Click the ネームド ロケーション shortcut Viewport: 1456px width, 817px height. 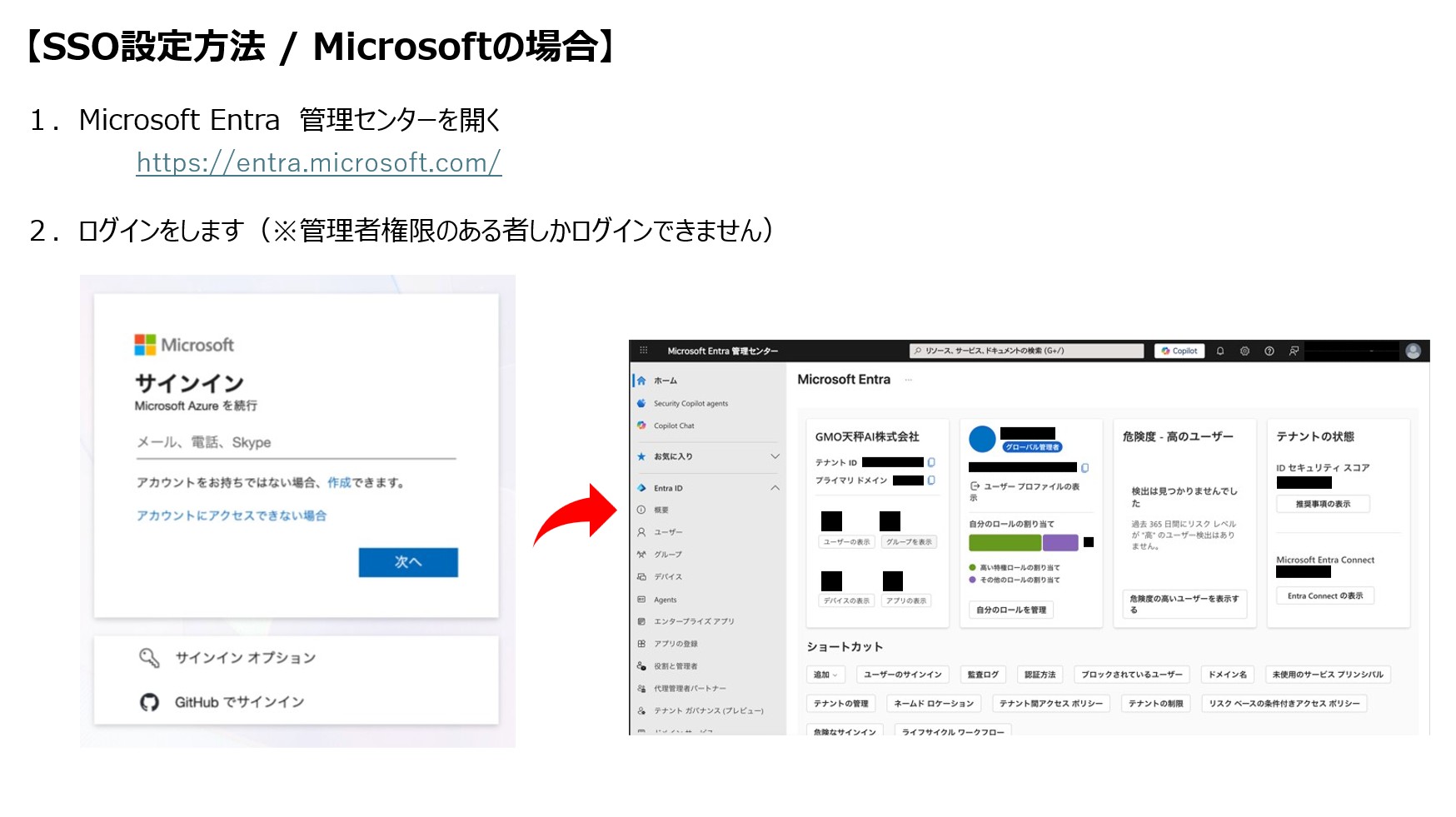934,704
